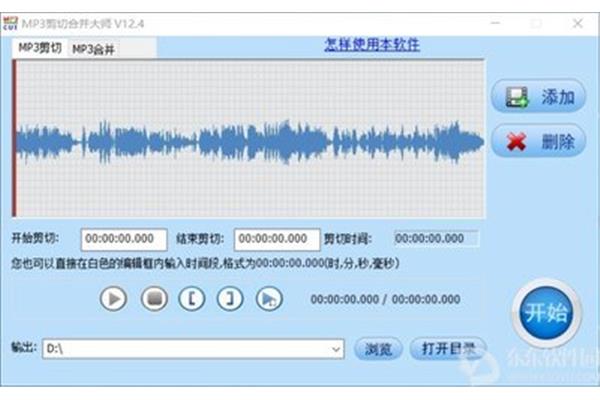The image size is (600, 400).
Task: Minimize the MP3剪切合并大师 window
Action: pos(496,23)
